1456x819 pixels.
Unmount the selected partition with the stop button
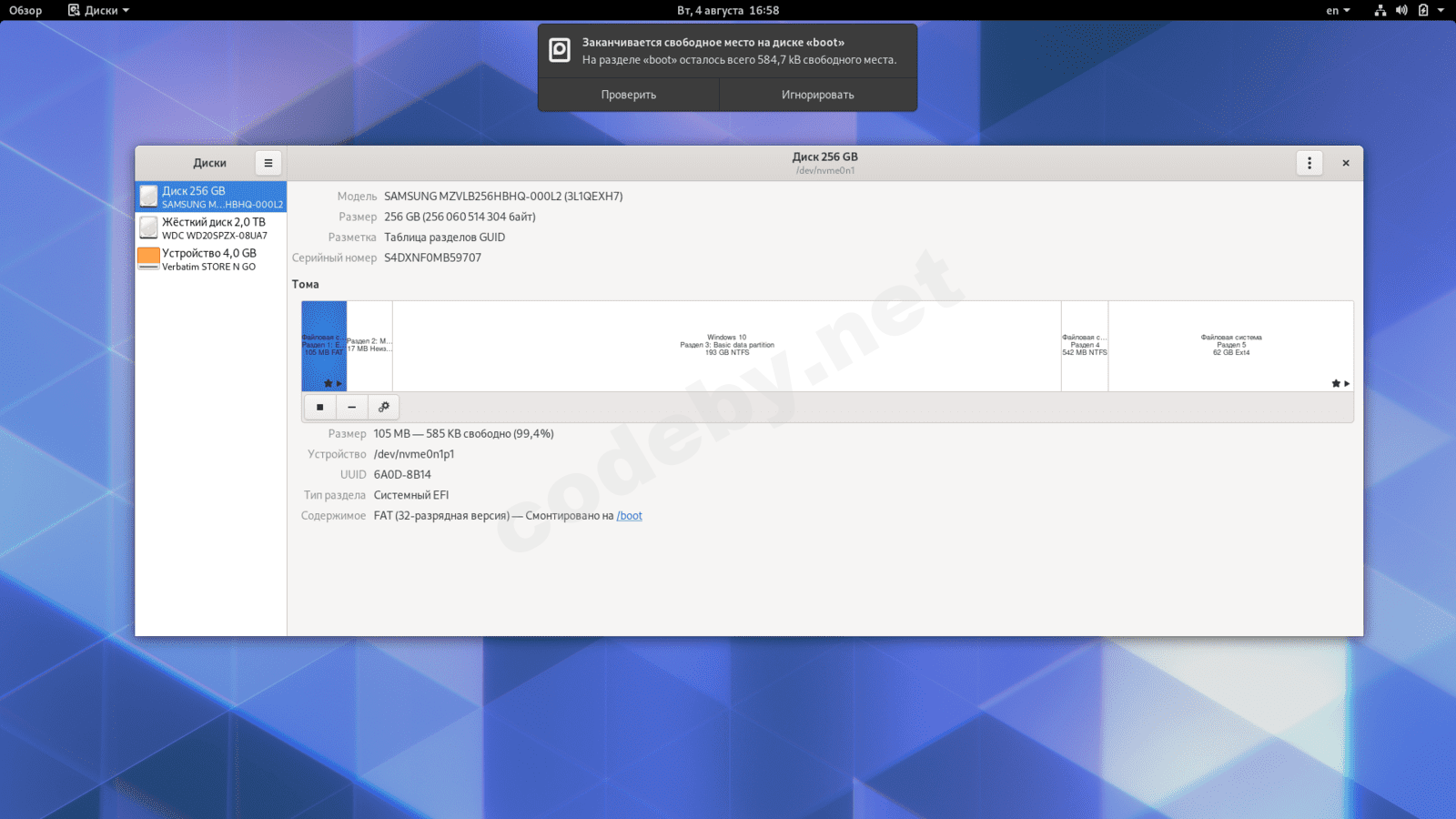pyautogui.click(x=319, y=407)
